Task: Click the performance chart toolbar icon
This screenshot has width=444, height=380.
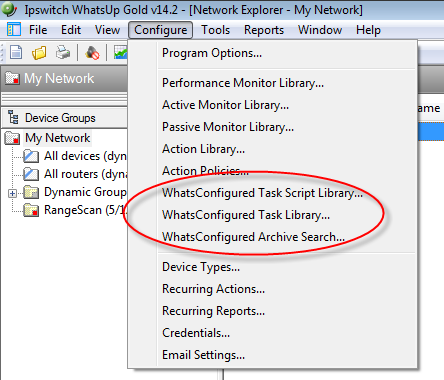Action: click(120, 53)
